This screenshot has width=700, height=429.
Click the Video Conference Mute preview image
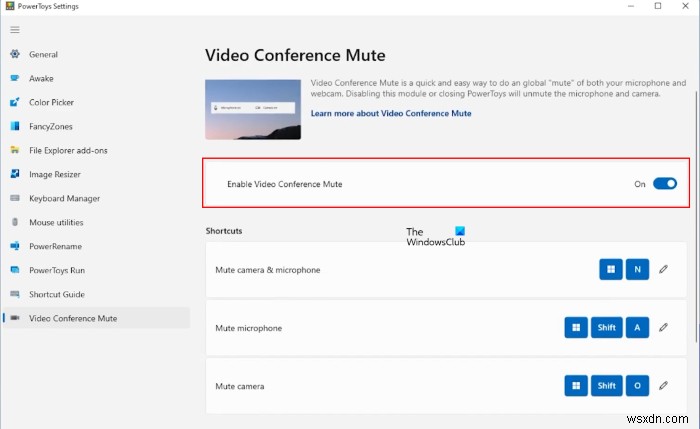[x=253, y=110]
